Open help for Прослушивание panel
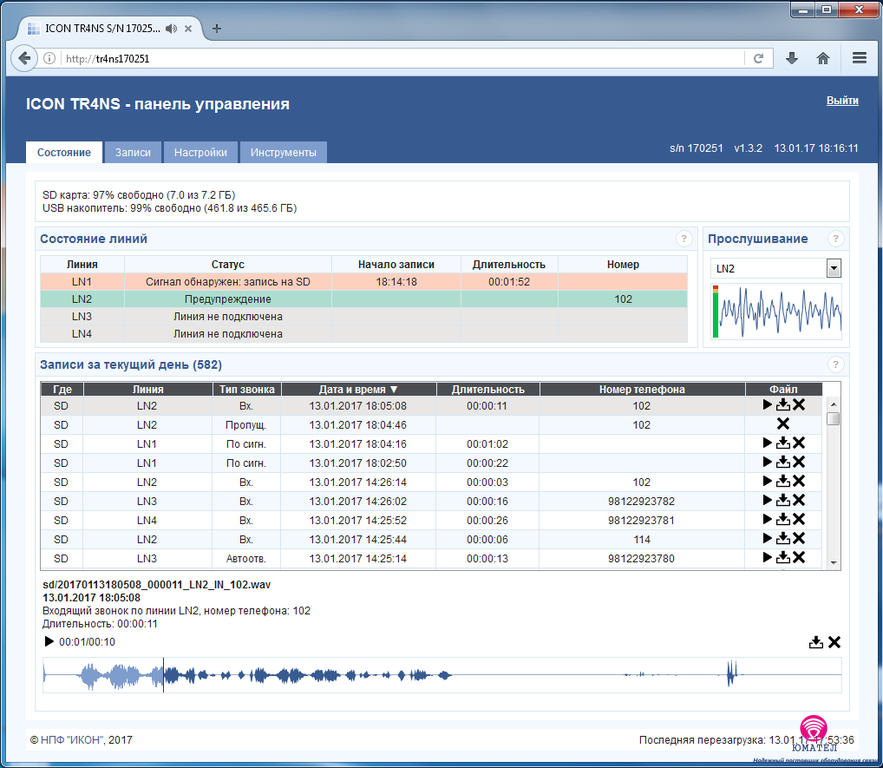The width and height of the screenshot is (883, 768). (x=835, y=239)
